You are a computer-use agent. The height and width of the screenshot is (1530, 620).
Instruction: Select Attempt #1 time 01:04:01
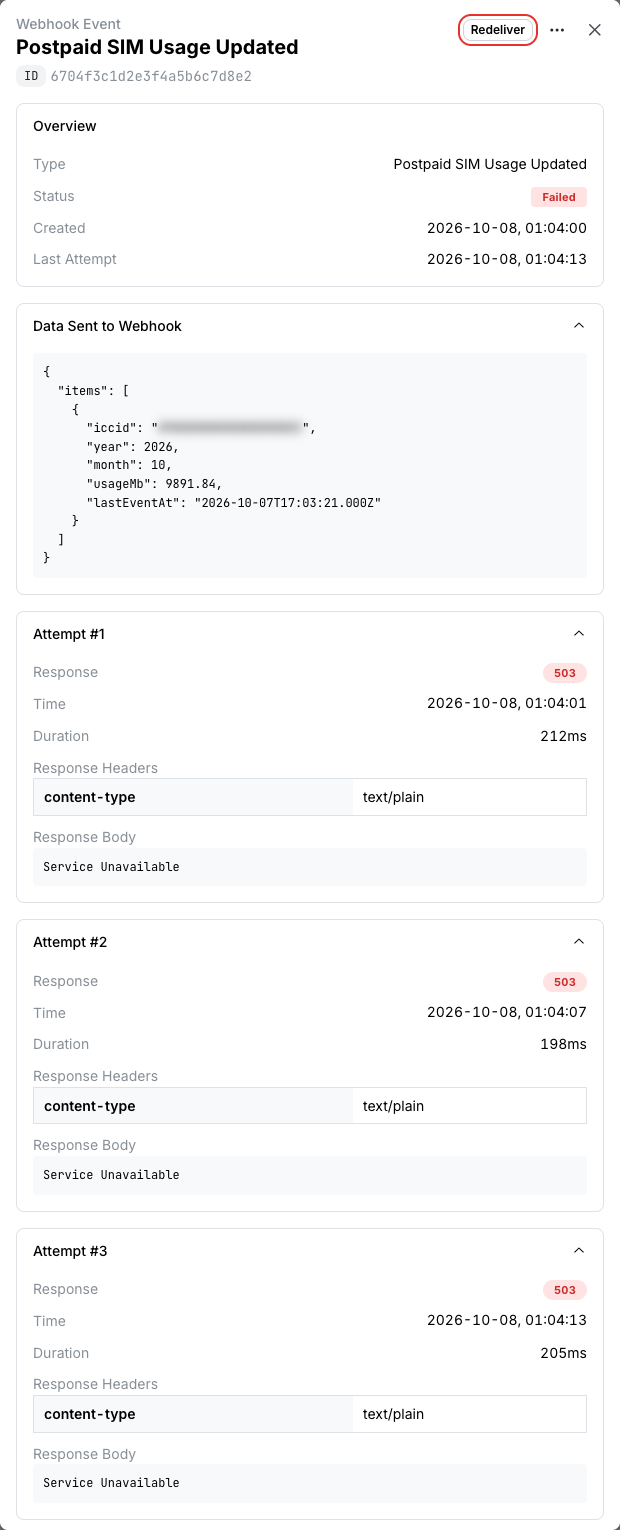pos(507,704)
